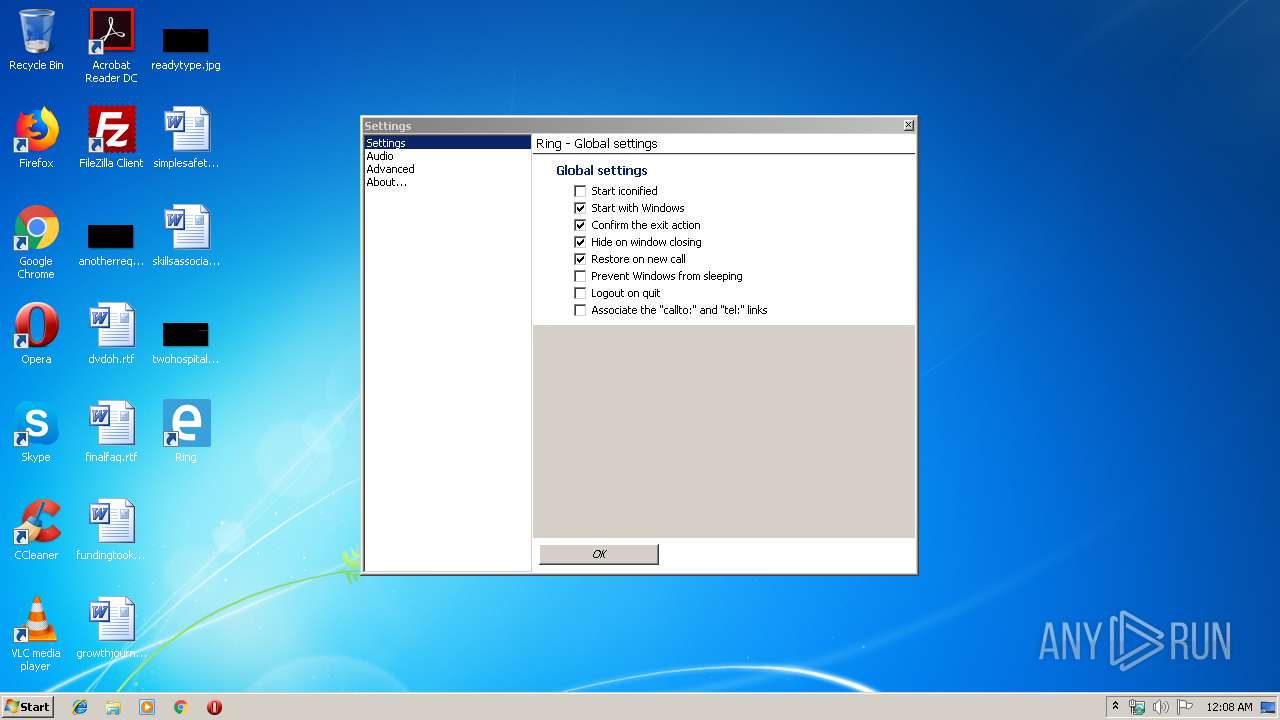Open the Ring desktop shortcut
The image size is (1280, 720).
point(186,432)
